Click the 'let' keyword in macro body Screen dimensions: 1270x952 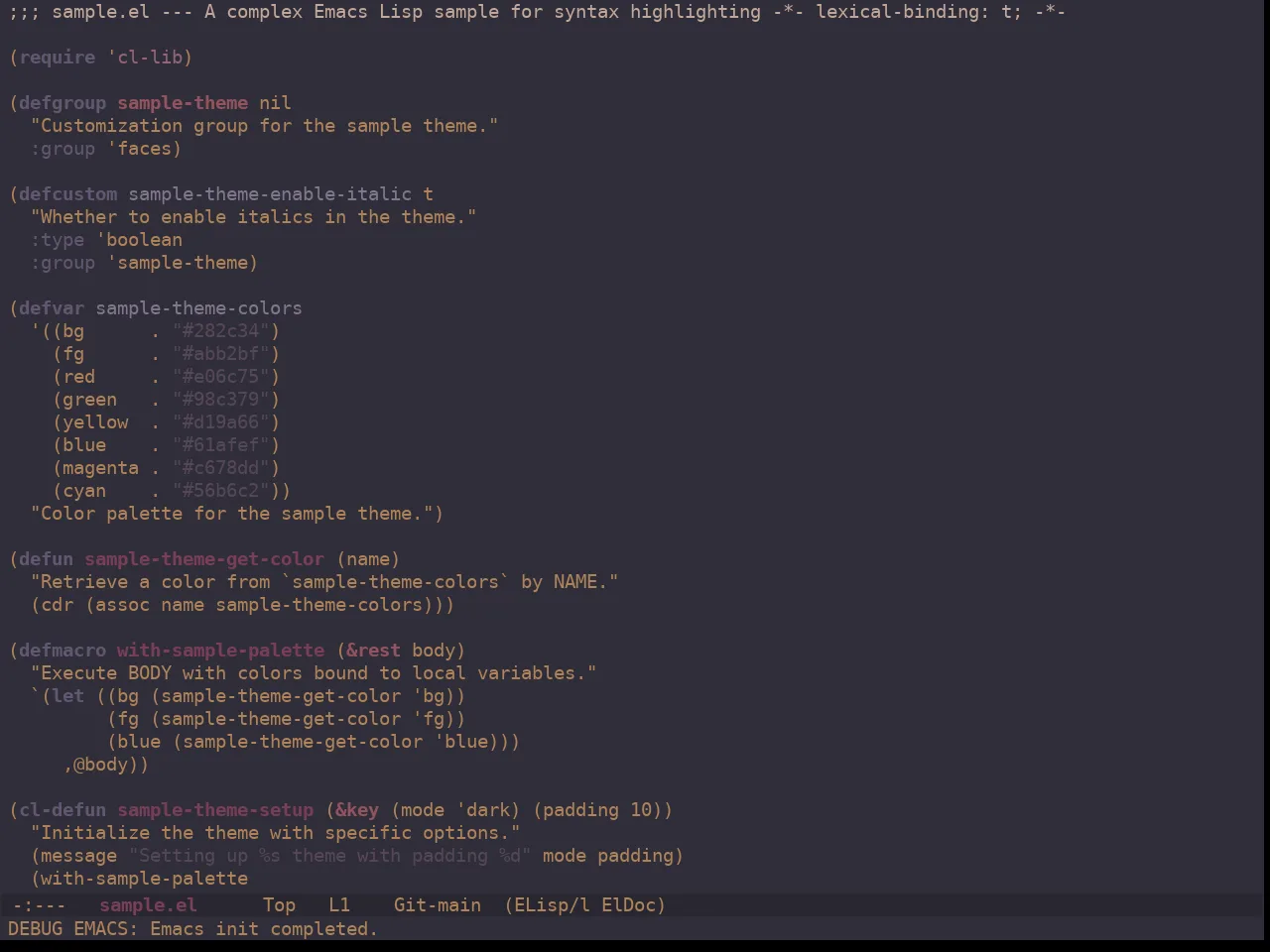point(68,696)
